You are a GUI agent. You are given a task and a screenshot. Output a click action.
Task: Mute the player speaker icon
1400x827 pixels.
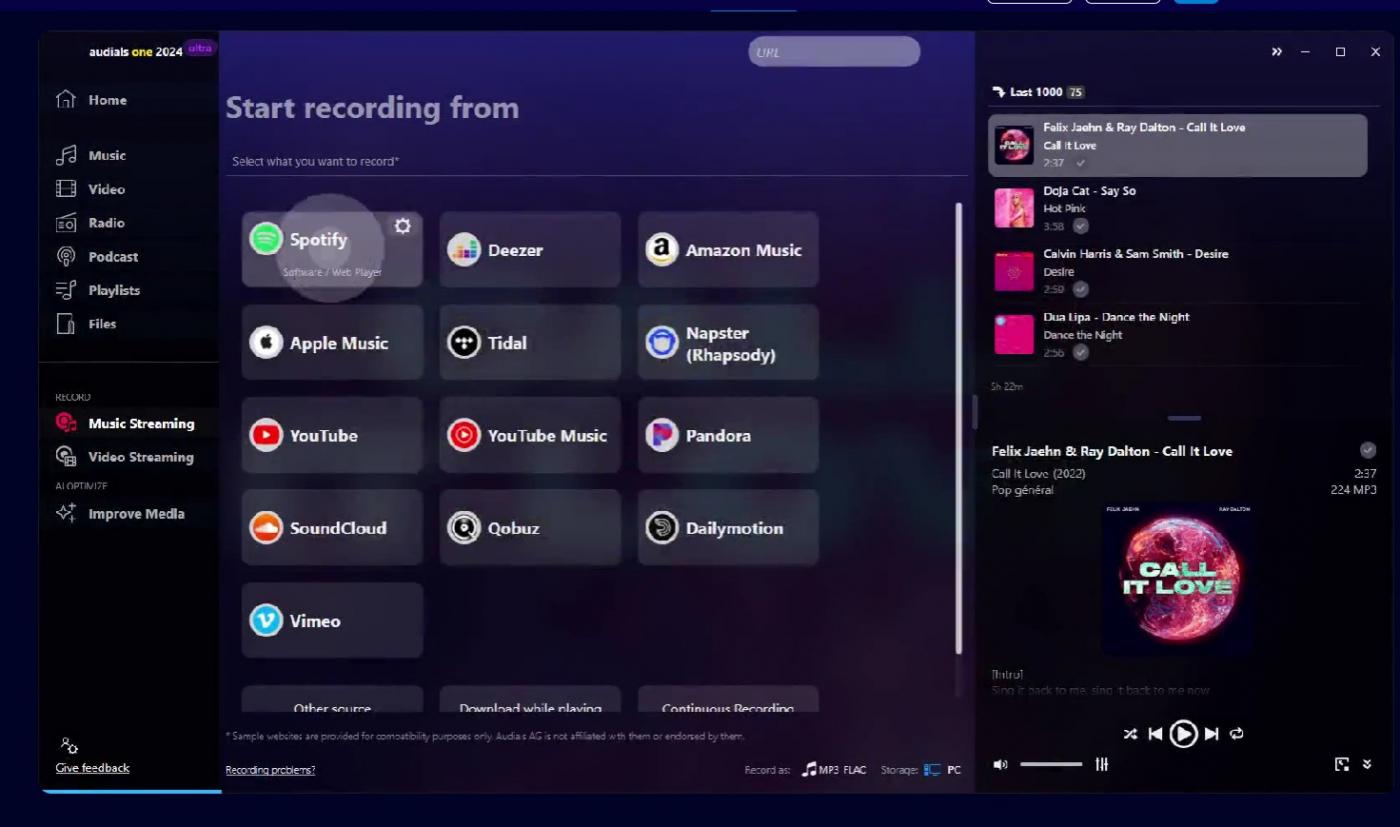point(1000,765)
